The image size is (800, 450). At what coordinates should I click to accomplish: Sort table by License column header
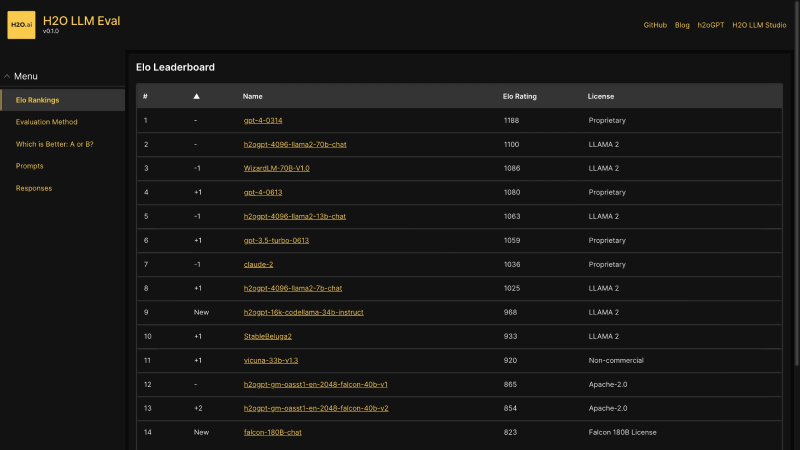pos(601,96)
